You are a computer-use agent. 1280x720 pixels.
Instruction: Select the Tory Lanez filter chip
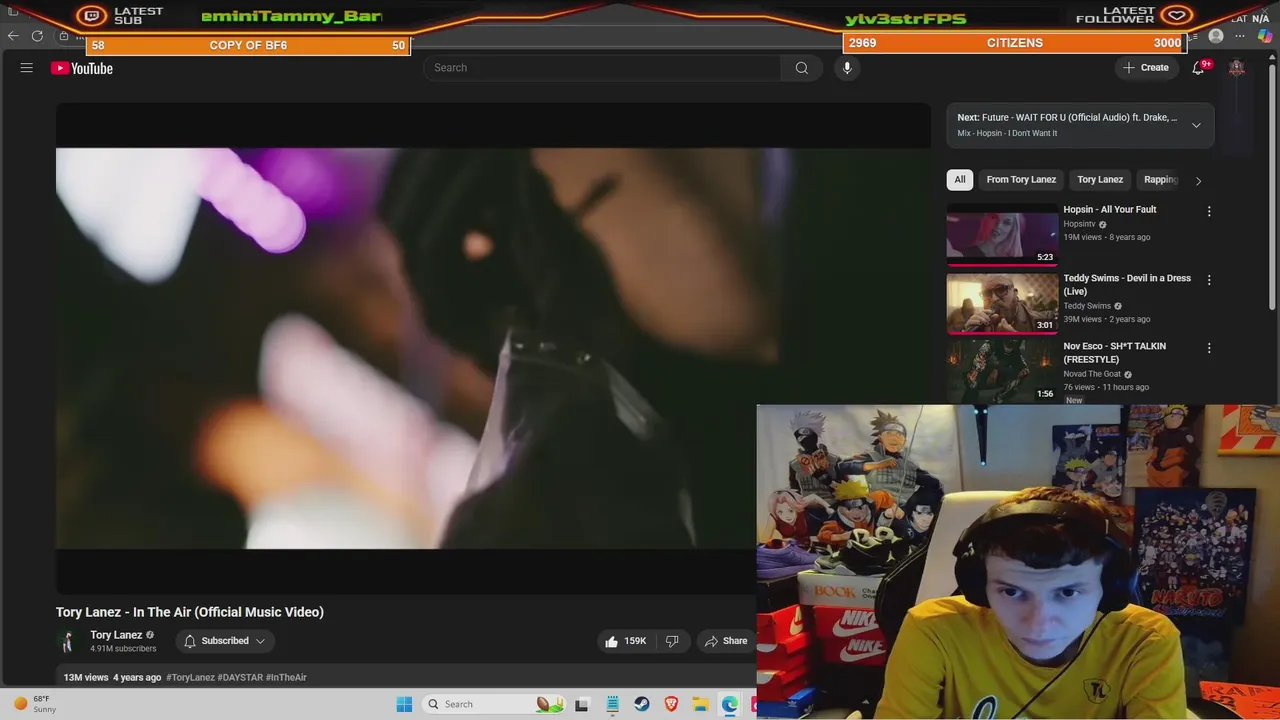[x=1100, y=180]
